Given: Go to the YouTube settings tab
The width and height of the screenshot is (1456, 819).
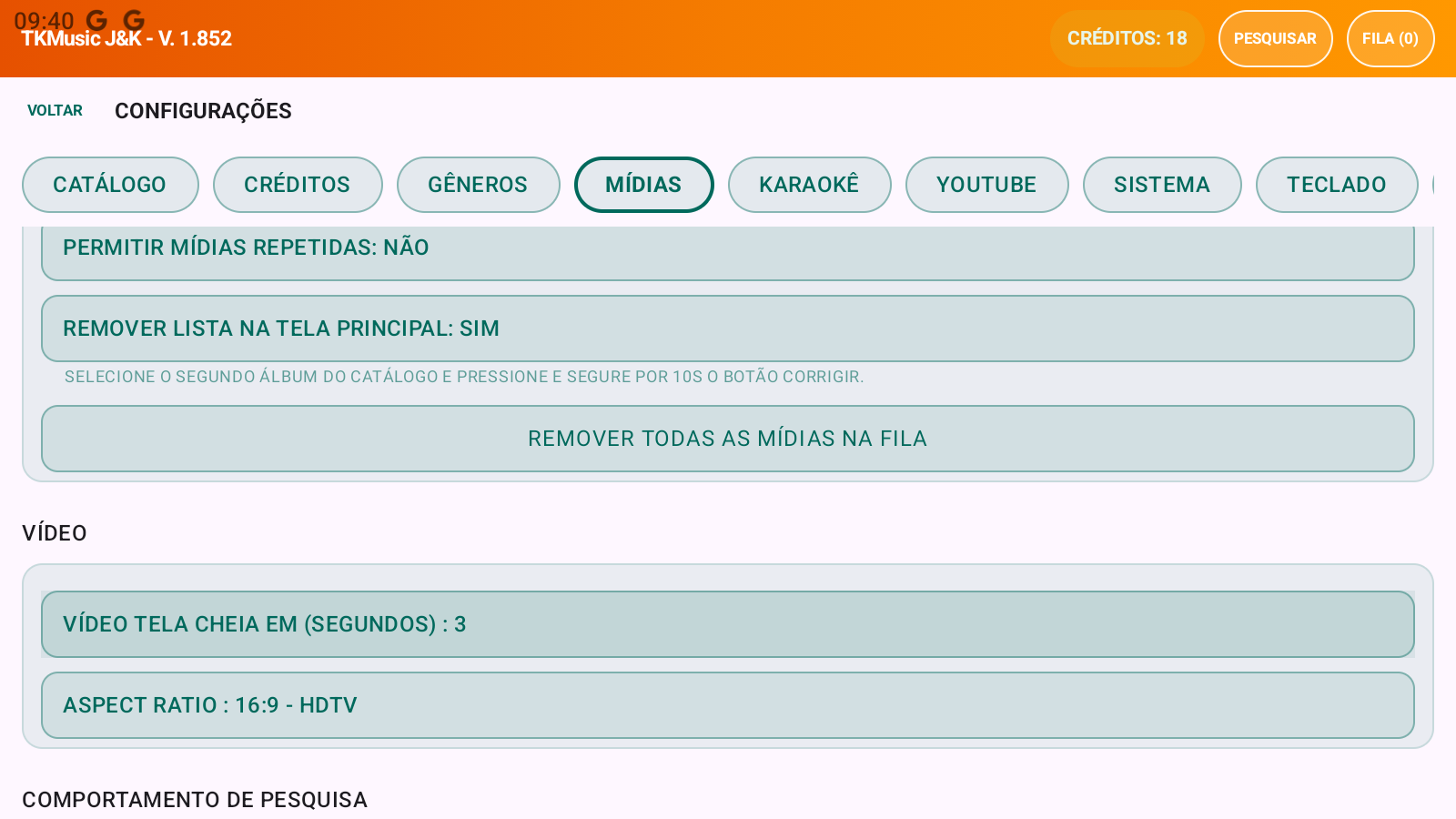Looking at the screenshot, I should pyautogui.click(x=986, y=185).
